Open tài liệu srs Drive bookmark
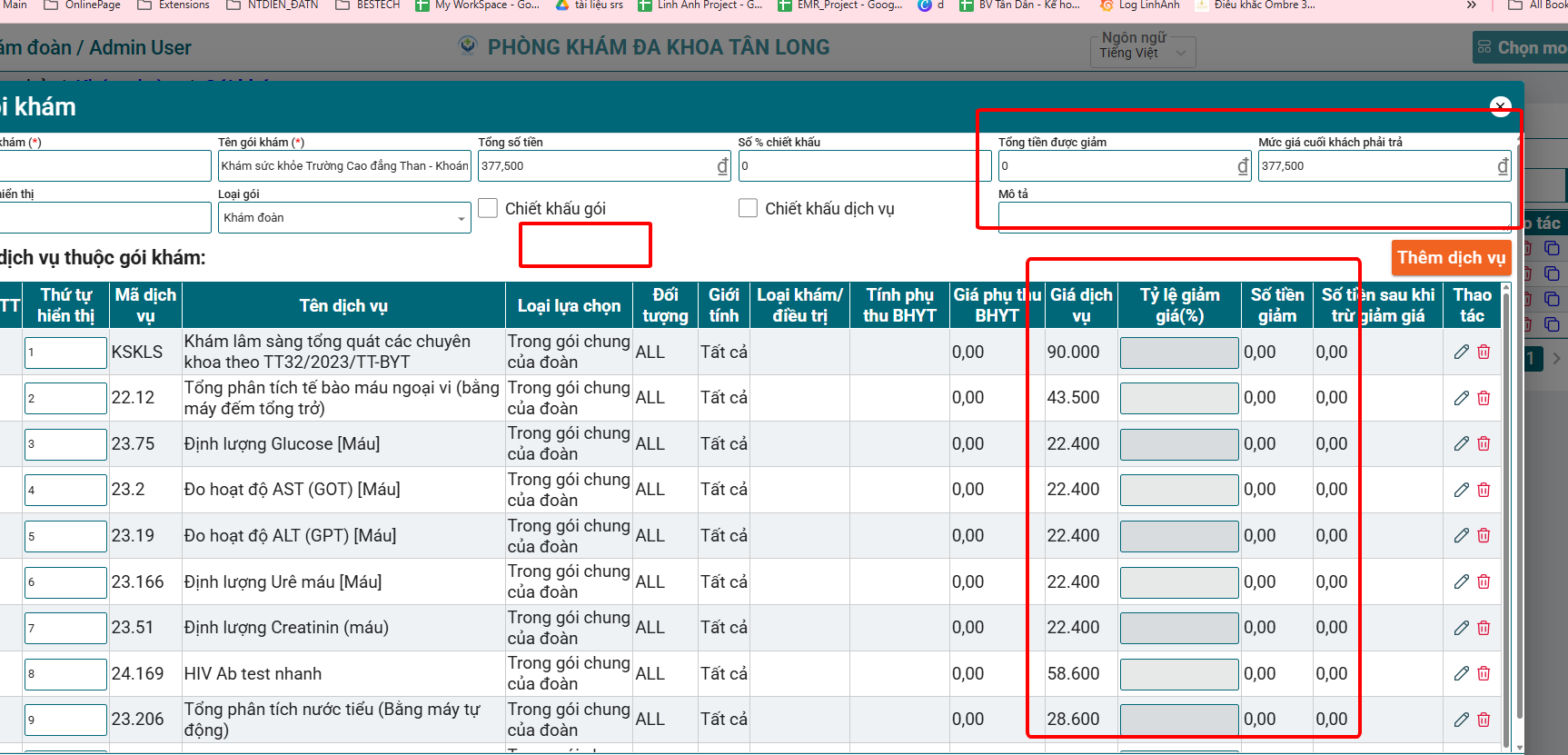1568x755 pixels. click(x=590, y=5)
